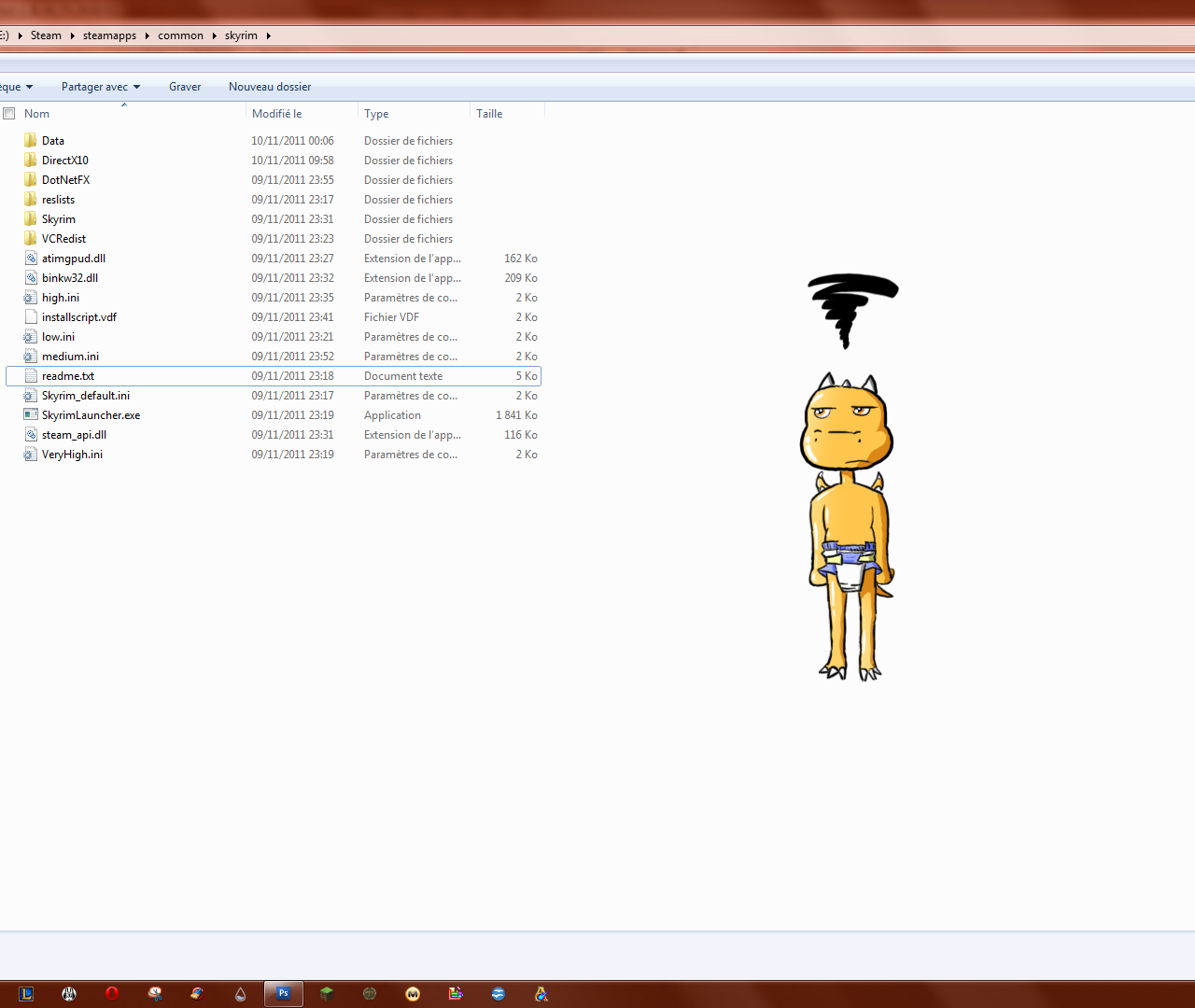Click the Document texte type cell
Image resolution: width=1195 pixels, height=1008 pixels.
coord(403,376)
